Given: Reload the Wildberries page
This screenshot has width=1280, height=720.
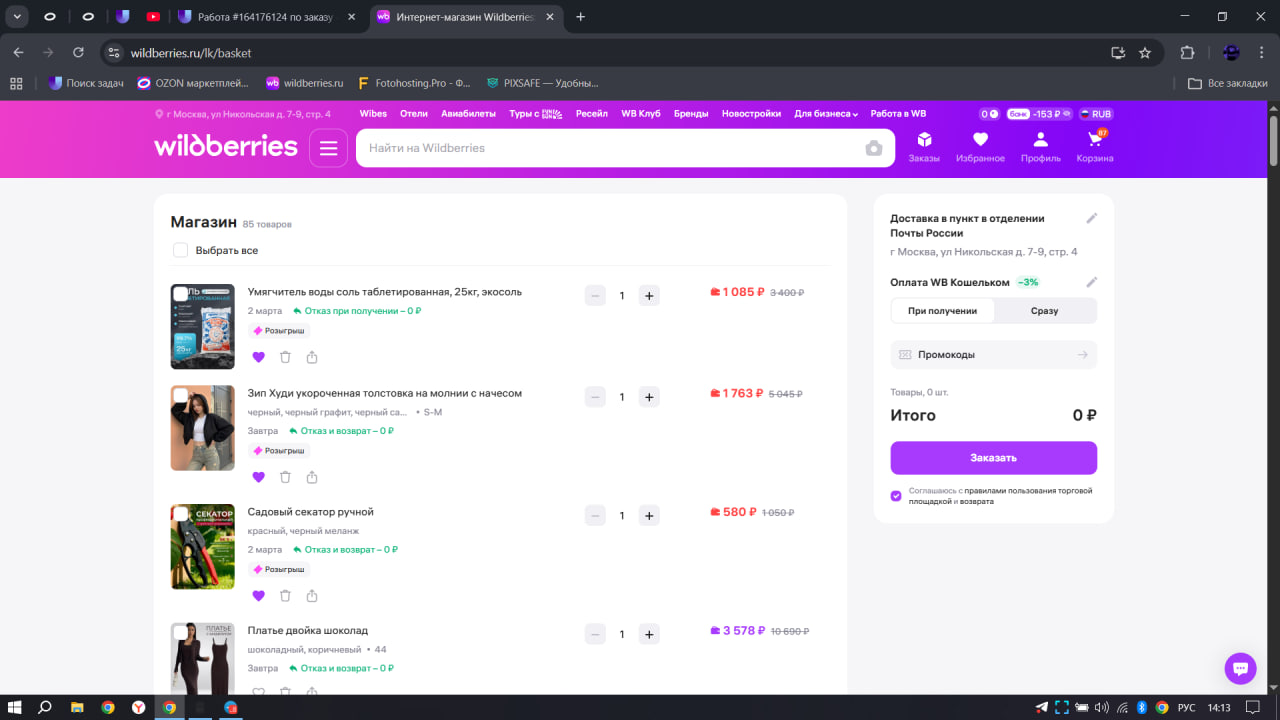Looking at the screenshot, I should [79, 53].
